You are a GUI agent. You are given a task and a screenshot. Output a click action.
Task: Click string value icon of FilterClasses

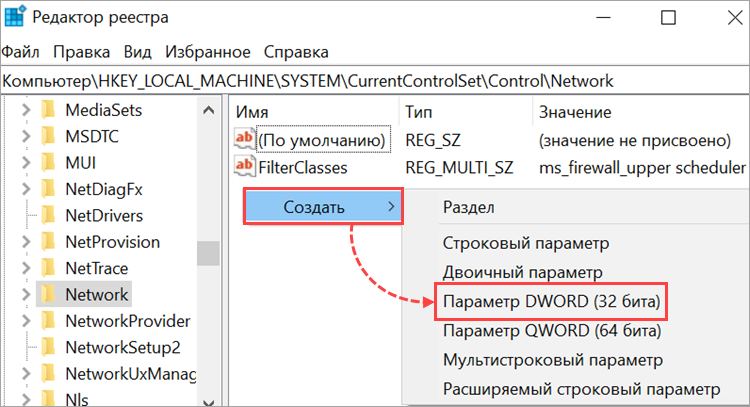[244, 166]
